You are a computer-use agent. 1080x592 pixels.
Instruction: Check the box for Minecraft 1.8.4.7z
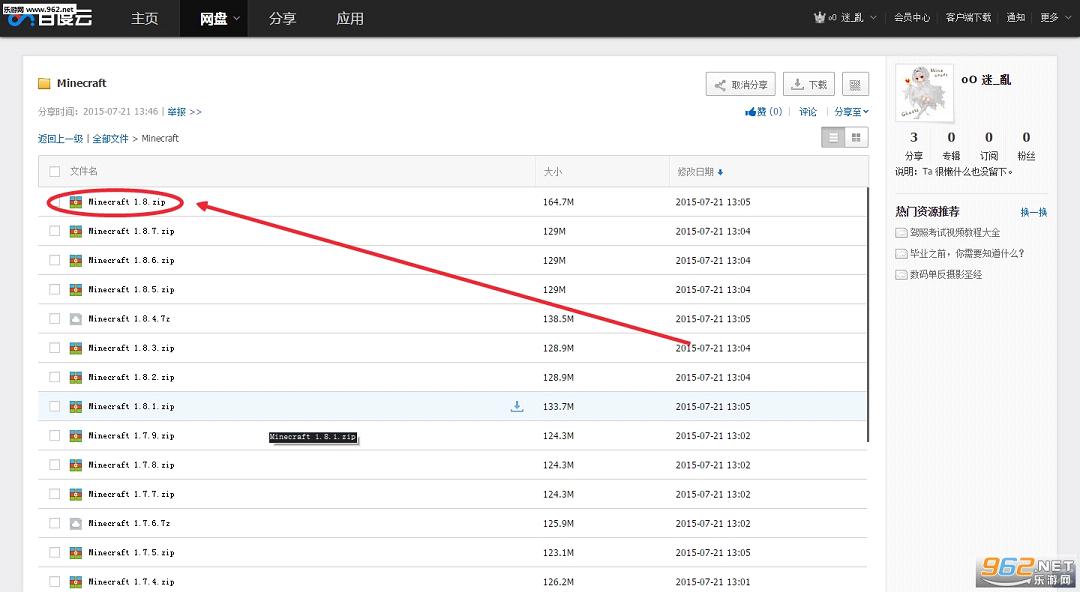pyautogui.click(x=54, y=318)
